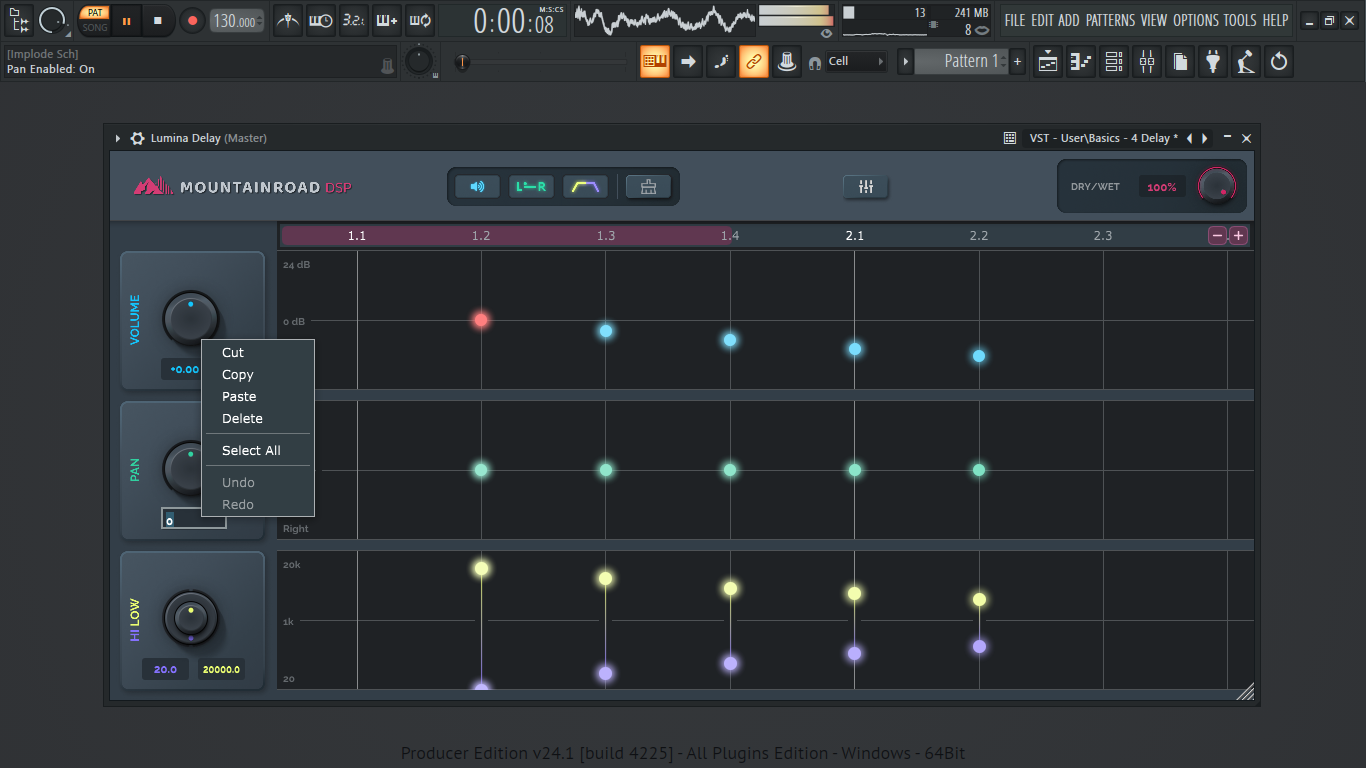The image size is (1366, 768).
Task: Click the 0:00:08 time display
Action: pyautogui.click(x=514, y=21)
